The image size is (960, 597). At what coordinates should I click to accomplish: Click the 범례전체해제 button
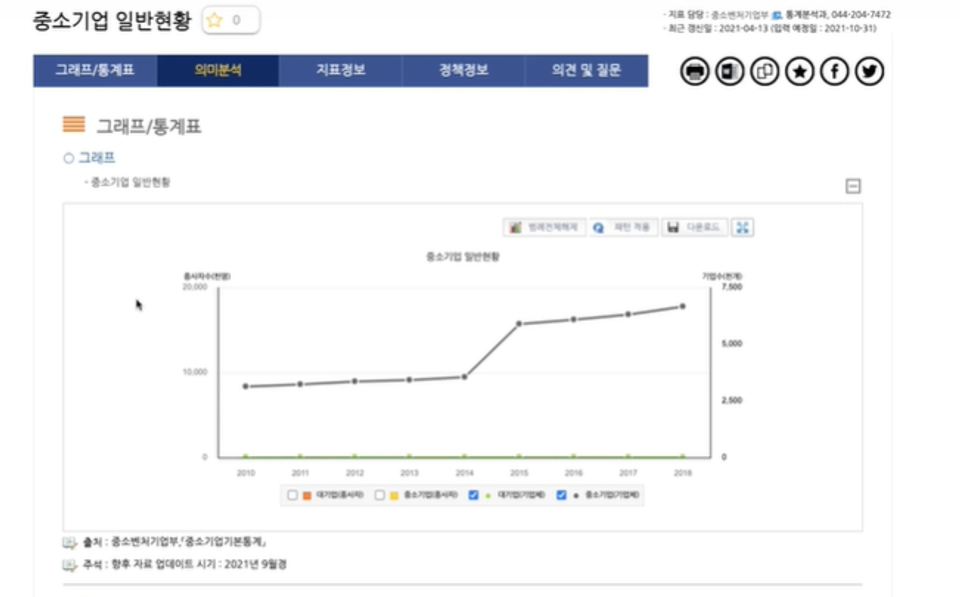coord(544,227)
